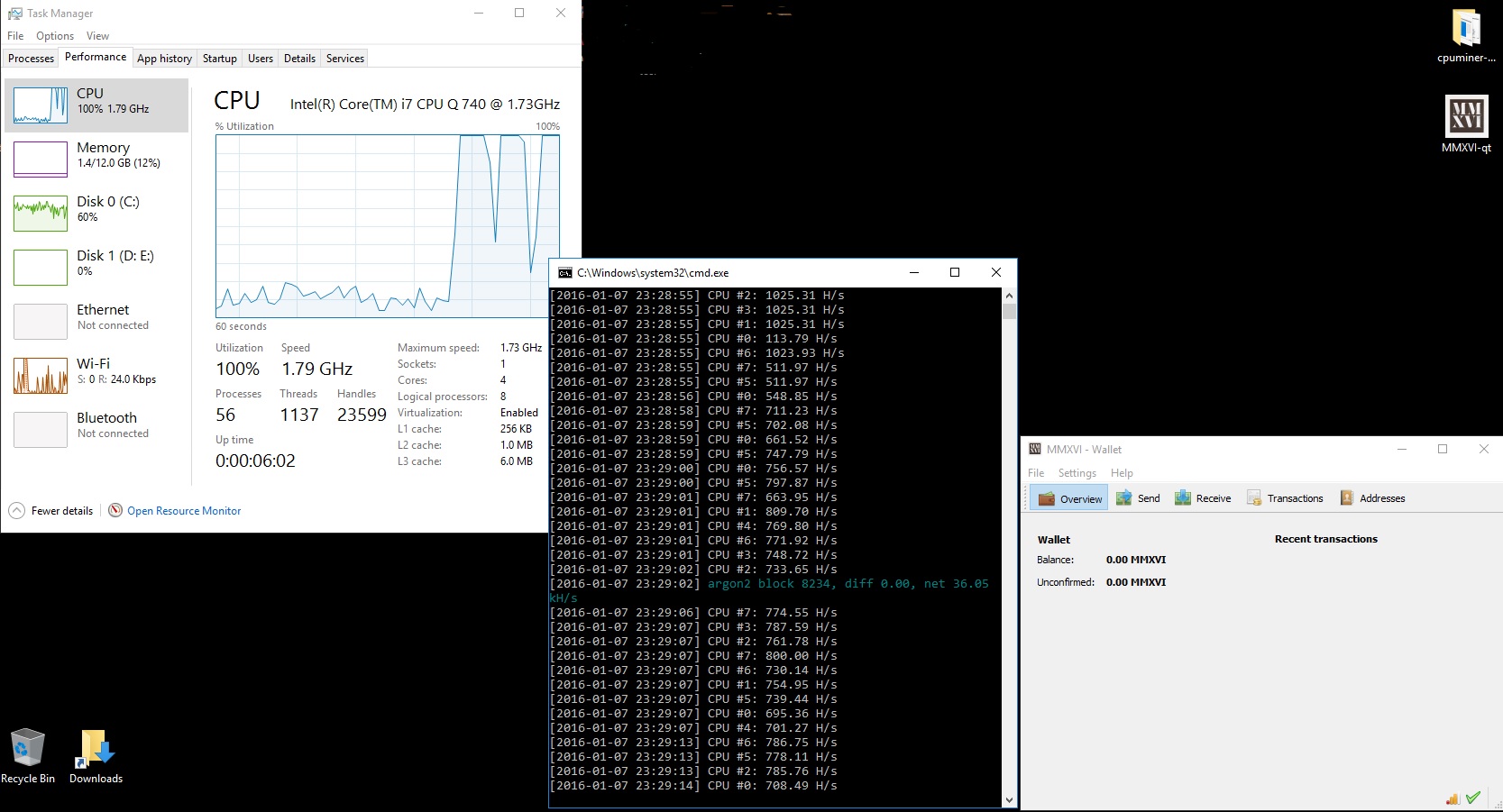Open the wallet Send page
The height and width of the screenshot is (812, 1503).
click(x=1138, y=498)
